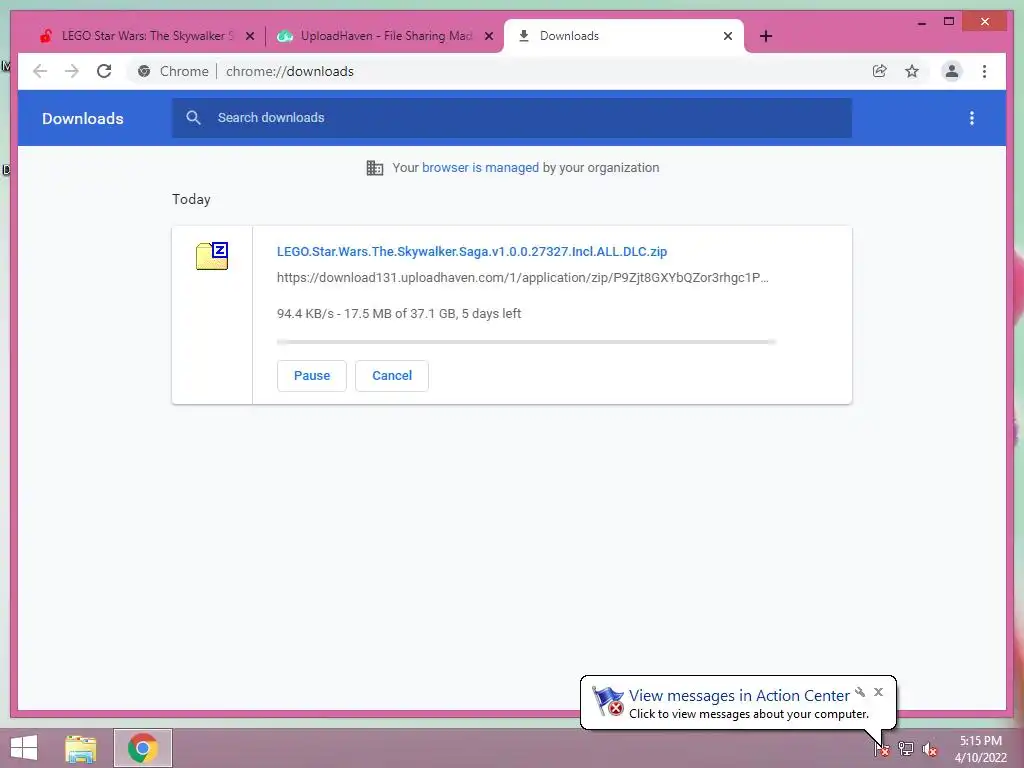Click the Action Center flag tray icon
Screen dimensions: 1024x768
pos(881,748)
